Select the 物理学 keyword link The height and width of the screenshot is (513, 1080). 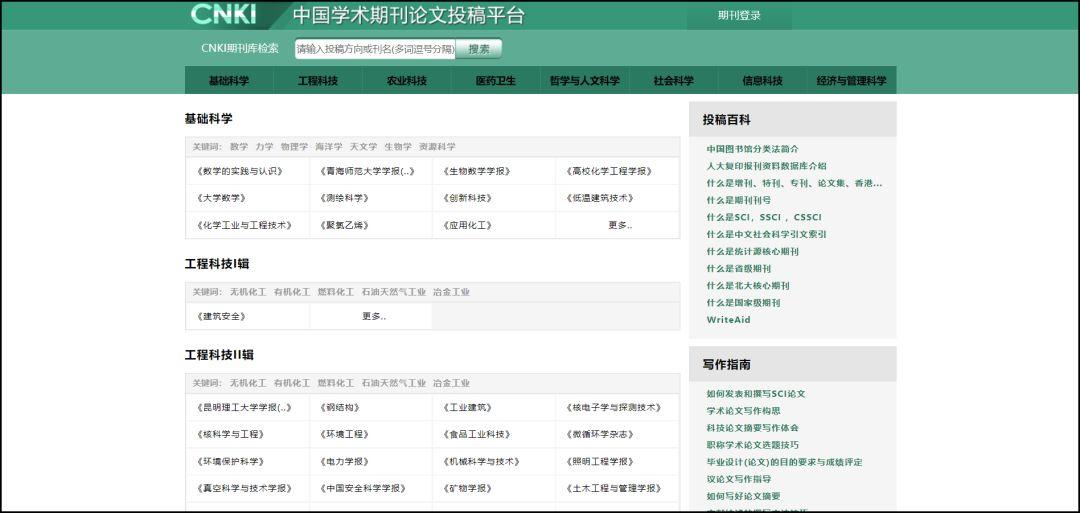294,147
